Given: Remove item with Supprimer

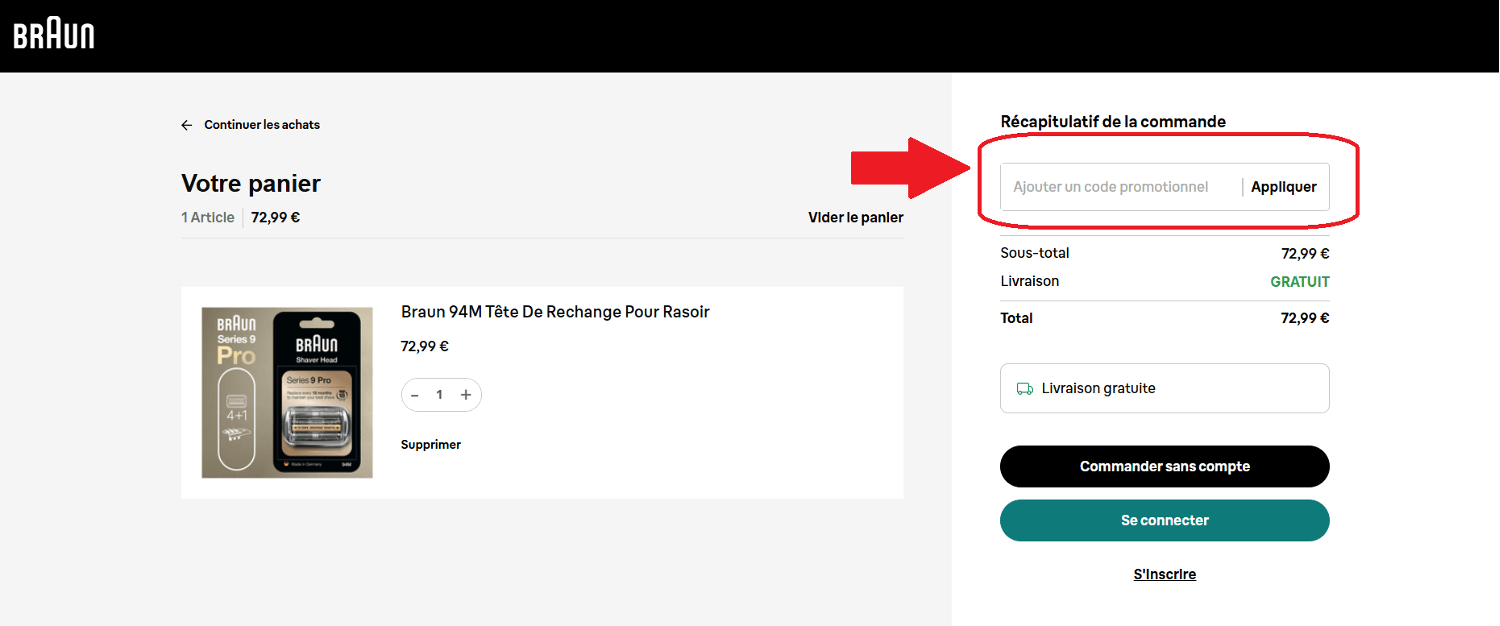Looking at the screenshot, I should (x=431, y=445).
